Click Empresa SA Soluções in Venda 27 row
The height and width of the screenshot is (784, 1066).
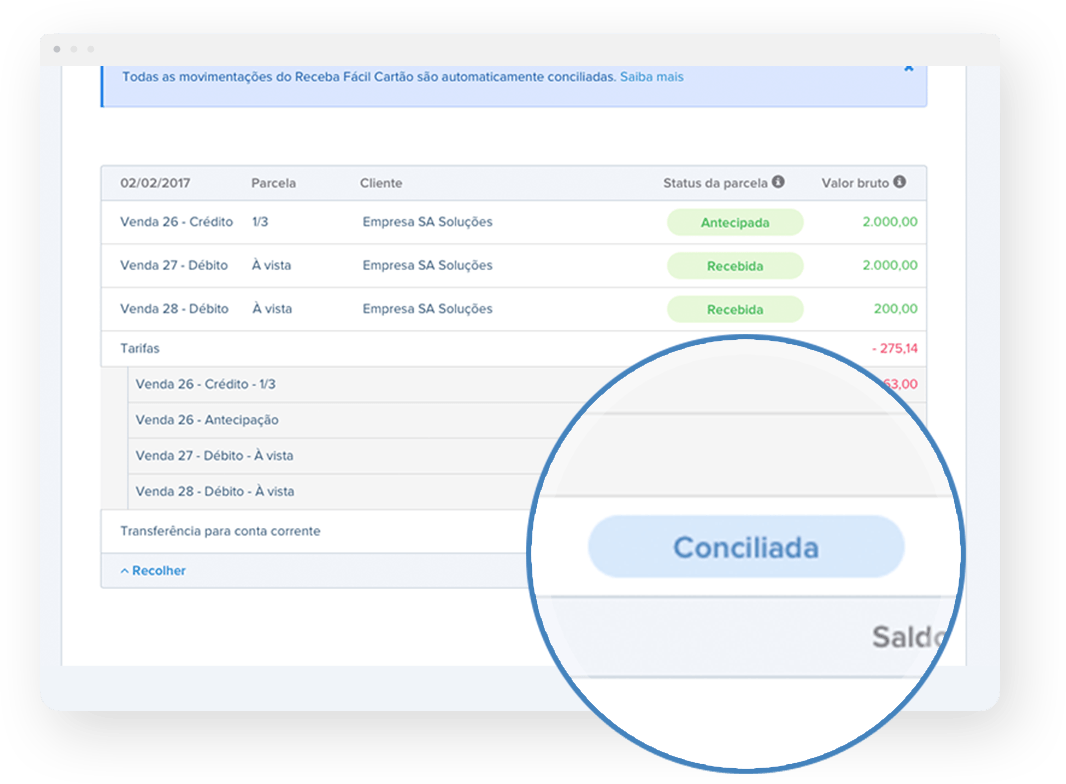tap(427, 265)
